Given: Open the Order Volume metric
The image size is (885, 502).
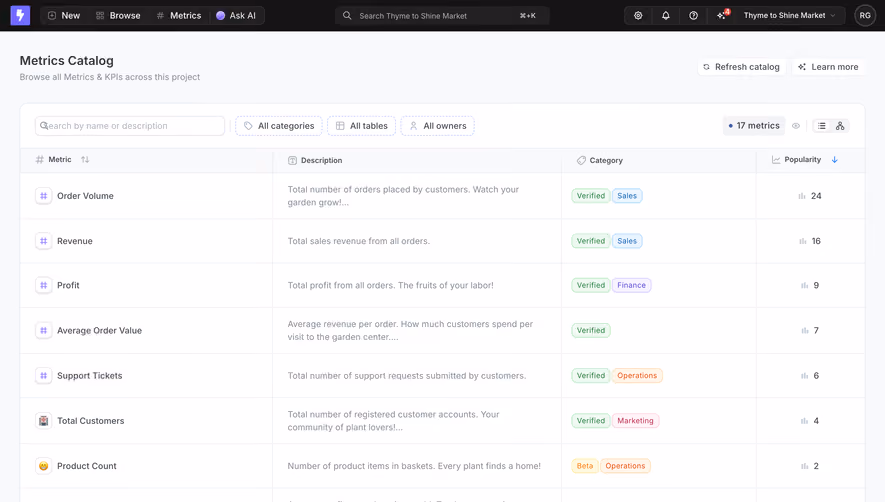Looking at the screenshot, I should (x=85, y=196).
